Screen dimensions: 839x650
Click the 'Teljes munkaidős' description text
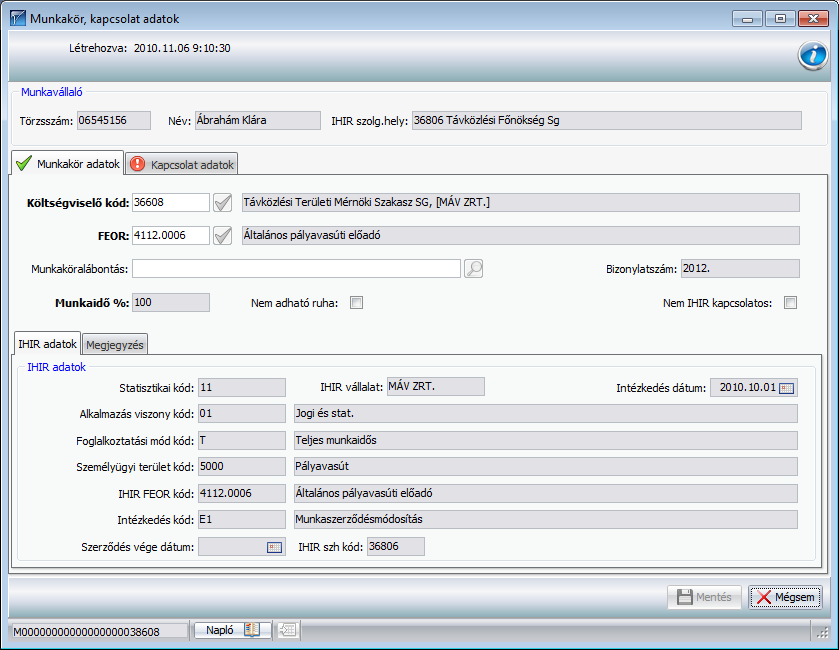click(336, 440)
